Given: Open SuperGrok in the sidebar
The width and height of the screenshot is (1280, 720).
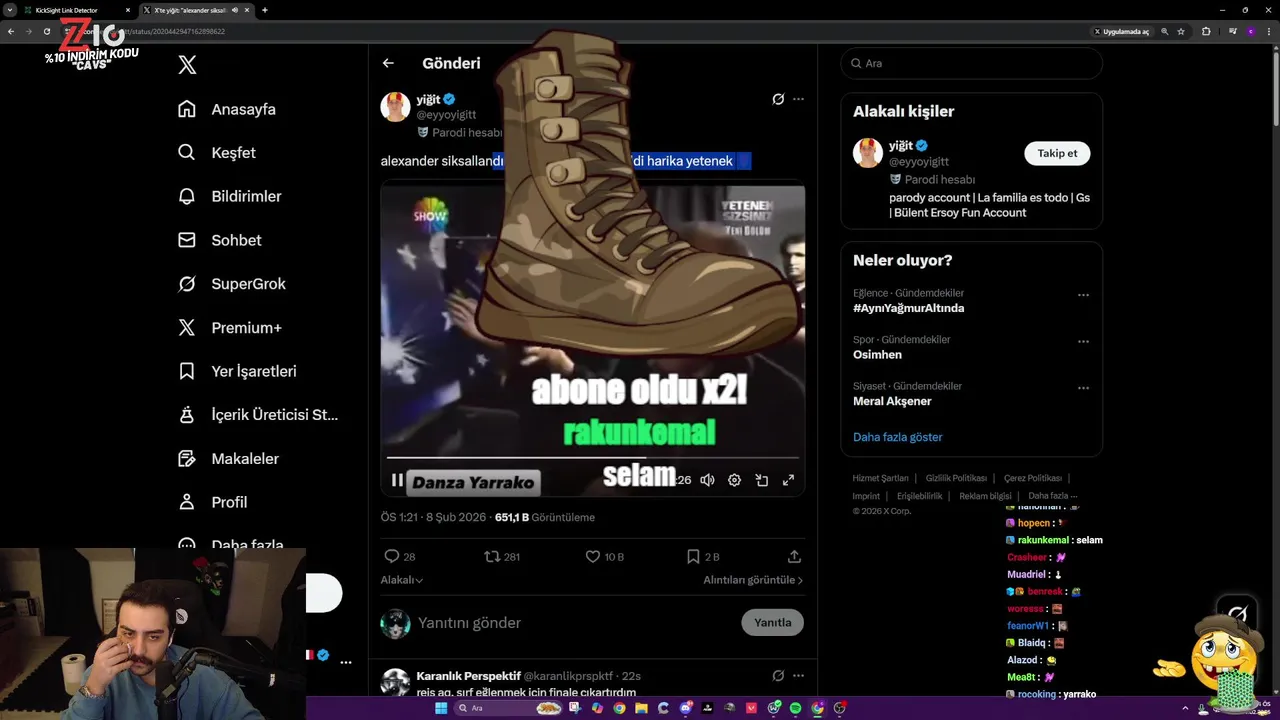Looking at the screenshot, I should [232, 284].
